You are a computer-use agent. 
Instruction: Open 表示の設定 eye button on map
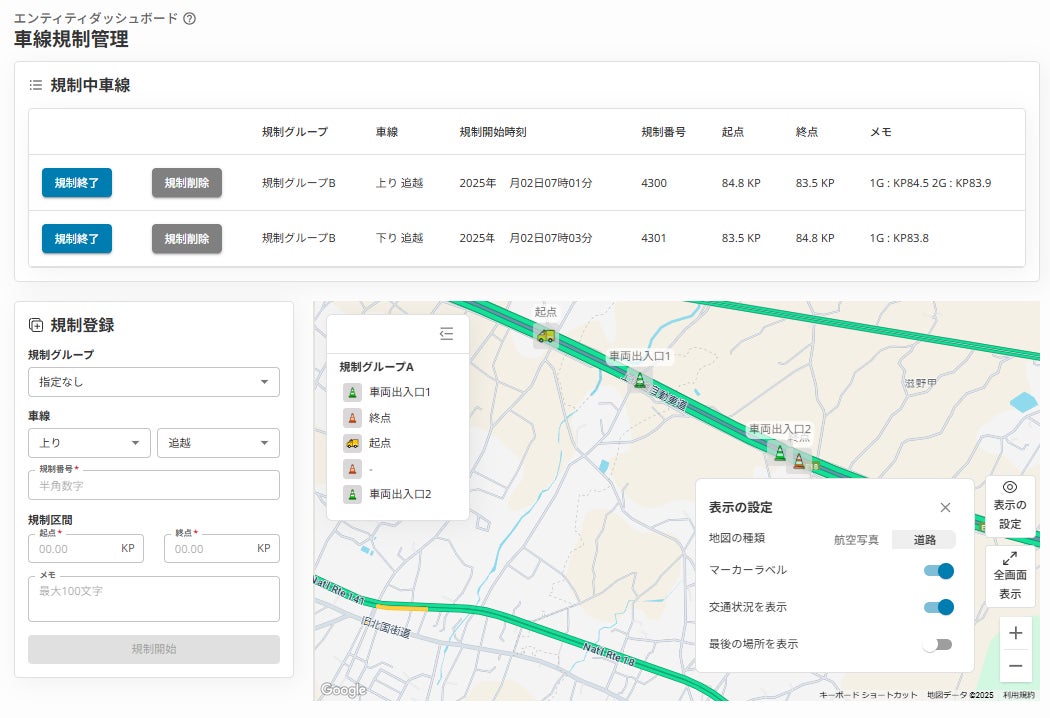point(1010,505)
